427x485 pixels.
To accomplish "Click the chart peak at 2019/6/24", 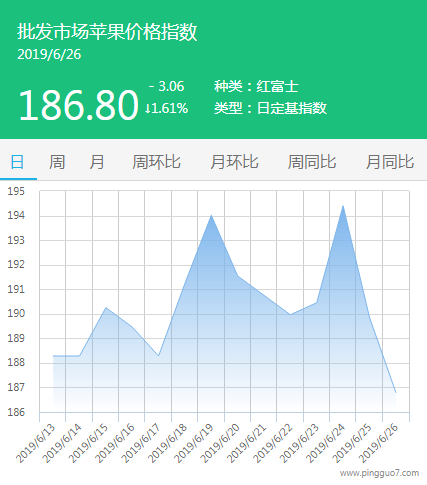I will (x=343, y=206).
